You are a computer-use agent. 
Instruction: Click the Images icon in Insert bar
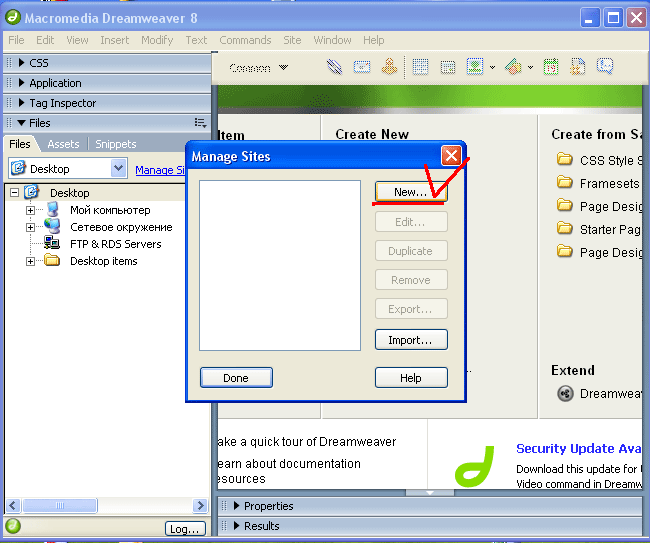475,66
